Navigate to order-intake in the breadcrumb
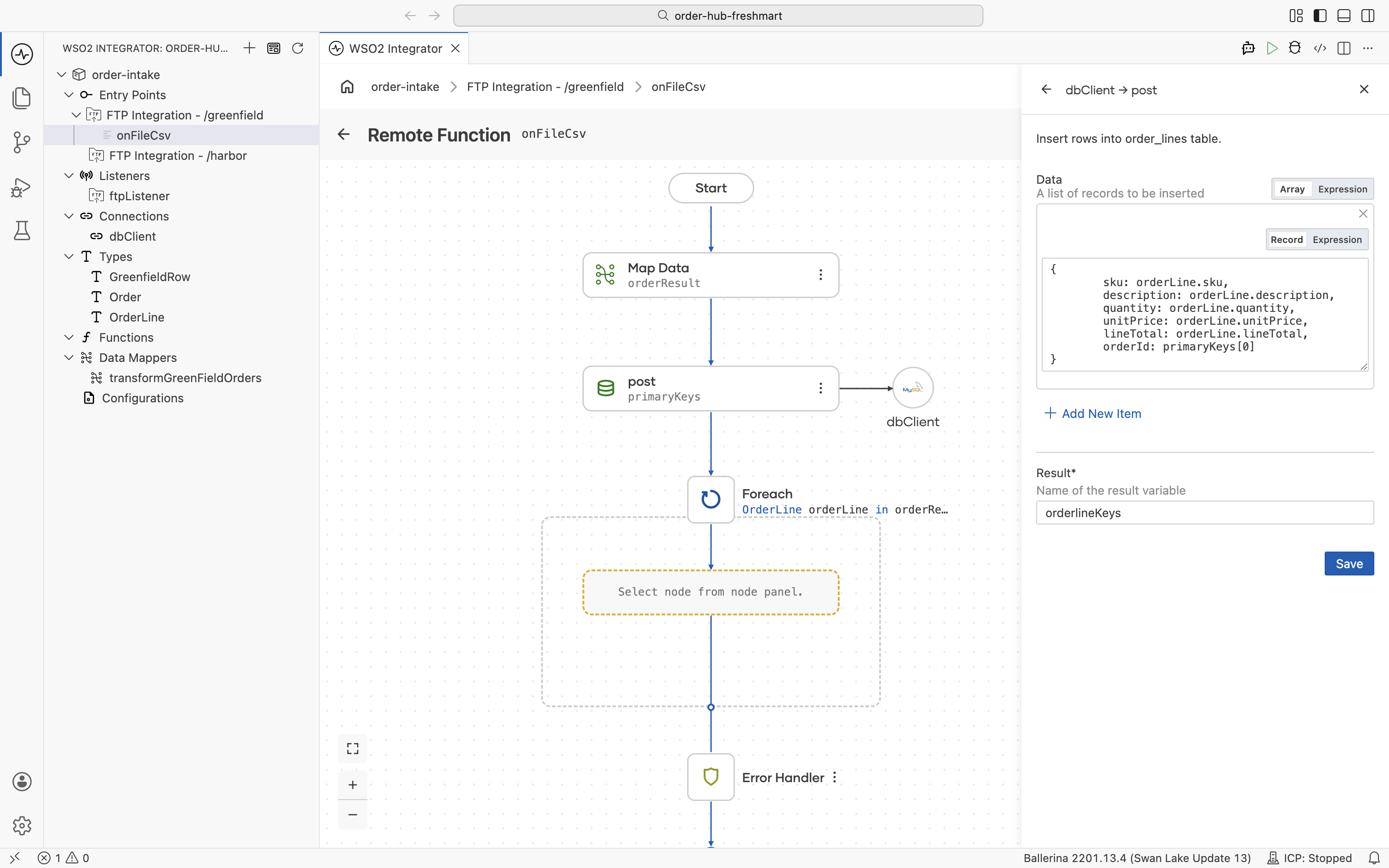This screenshot has height=868, width=1389. (x=405, y=87)
